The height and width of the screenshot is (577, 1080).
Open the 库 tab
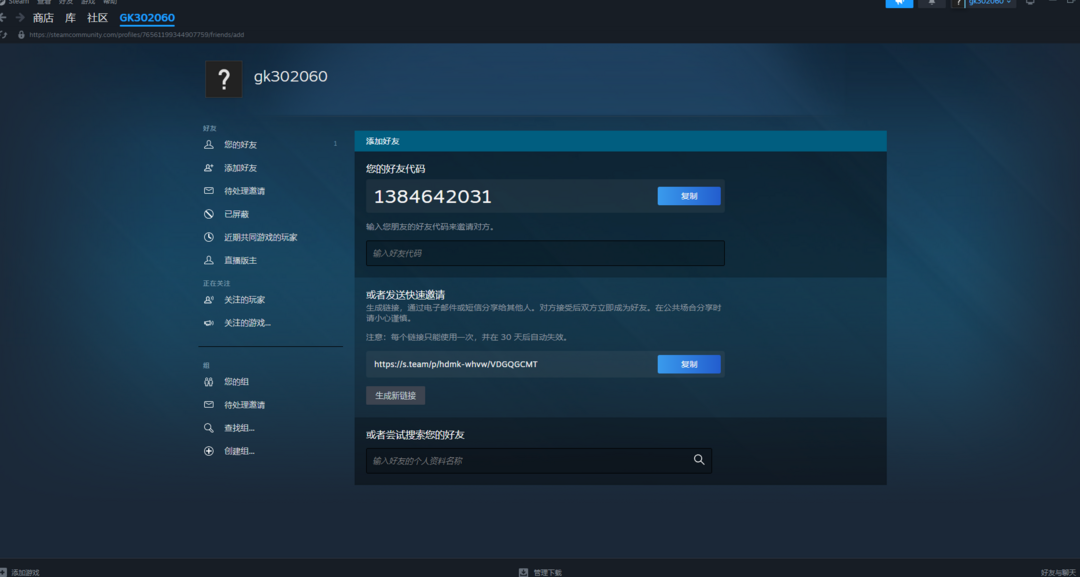pyautogui.click(x=70, y=18)
